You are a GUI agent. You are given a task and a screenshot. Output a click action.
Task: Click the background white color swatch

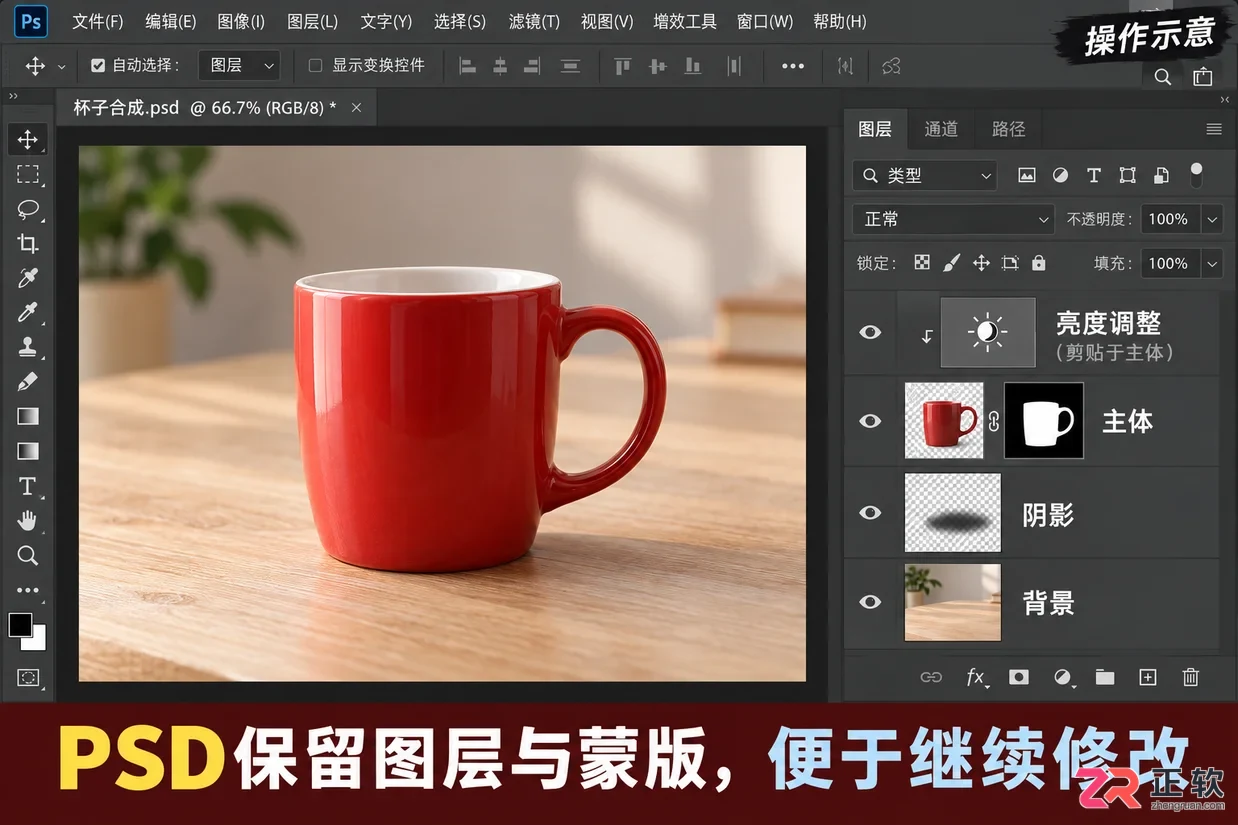coord(37,641)
